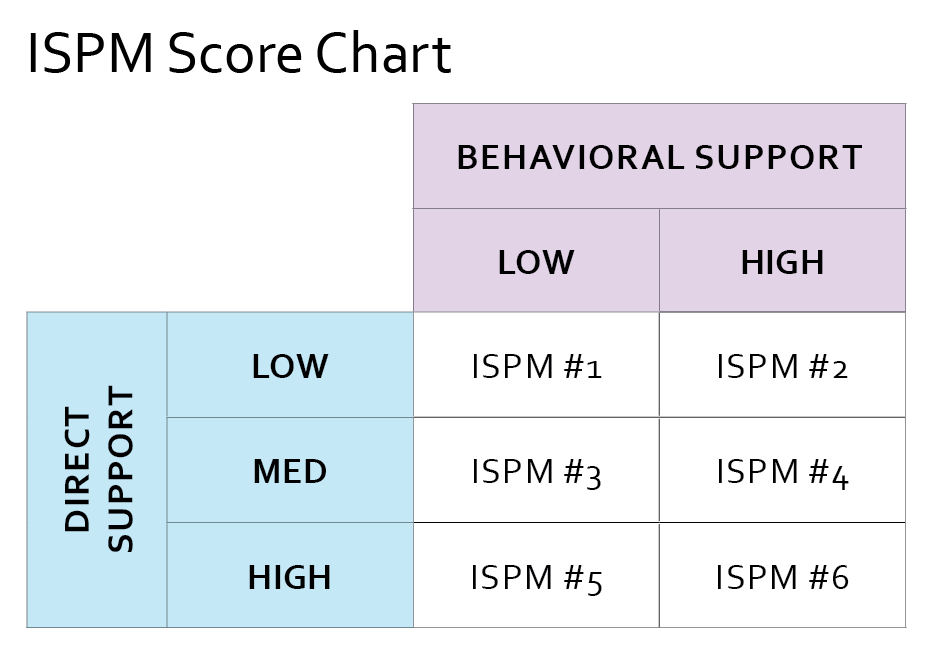Select the ISPM #1 cell
The width and height of the screenshot is (941, 666).
click(x=536, y=367)
